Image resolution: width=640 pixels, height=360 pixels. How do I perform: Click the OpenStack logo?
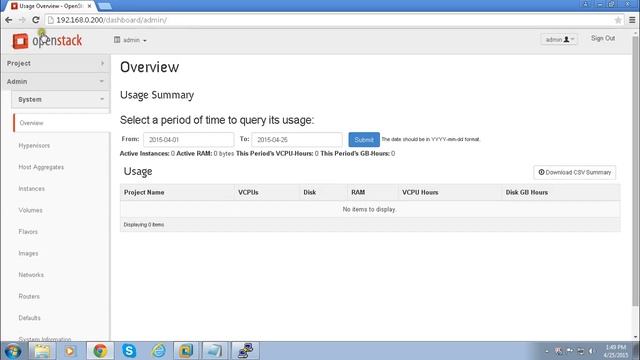click(x=47, y=40)
